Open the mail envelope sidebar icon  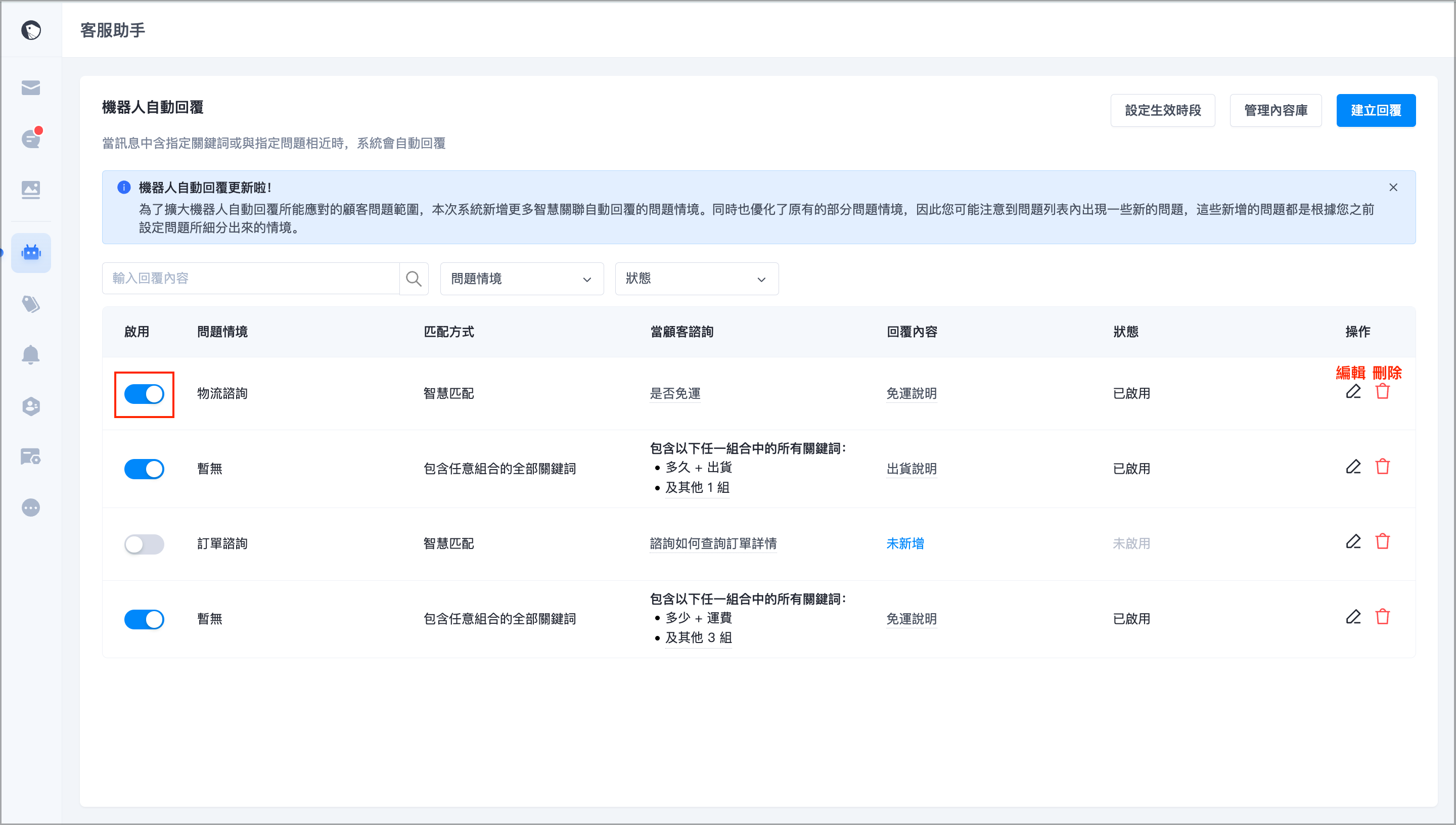[x=31, y=88]
